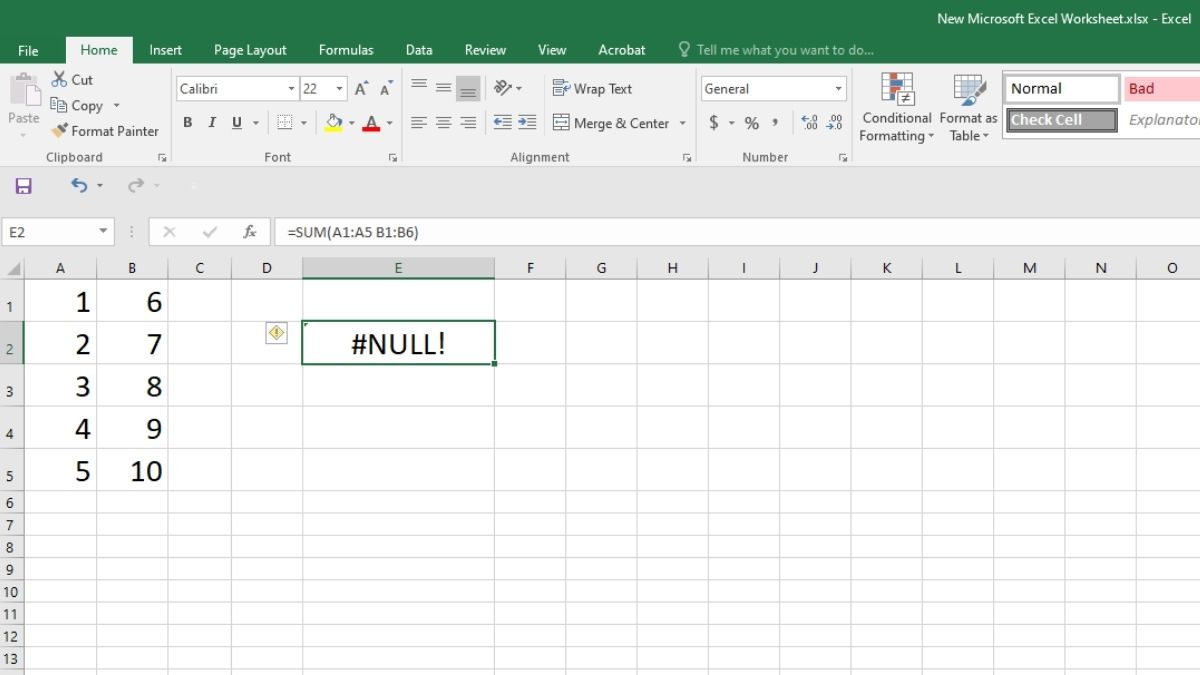Apply the Normal cell style
The width and height of the screenshot is (1200, 675).
1060,88
